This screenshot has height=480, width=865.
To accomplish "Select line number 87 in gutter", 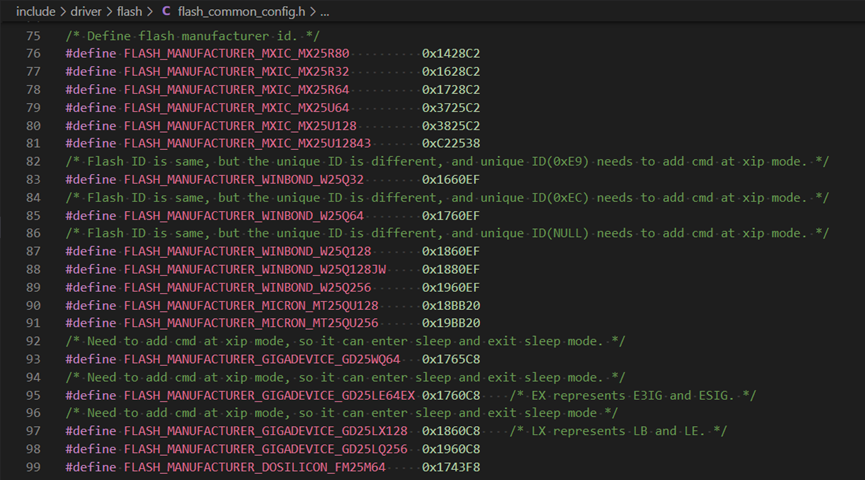I will pos(33,251).
